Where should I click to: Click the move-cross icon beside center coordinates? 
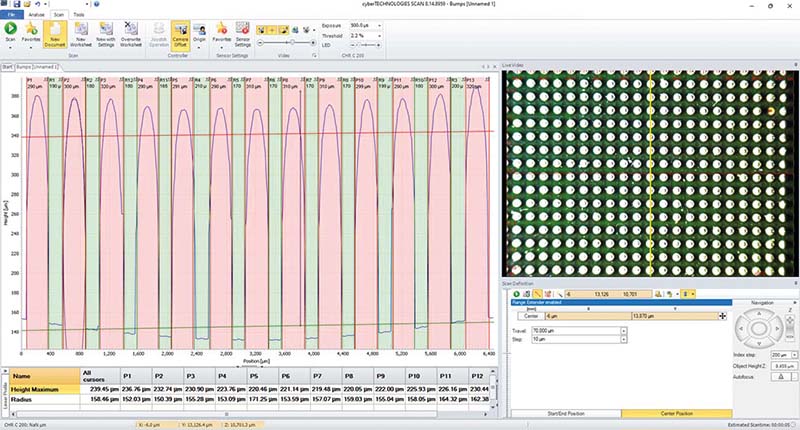tap(722, 316)
